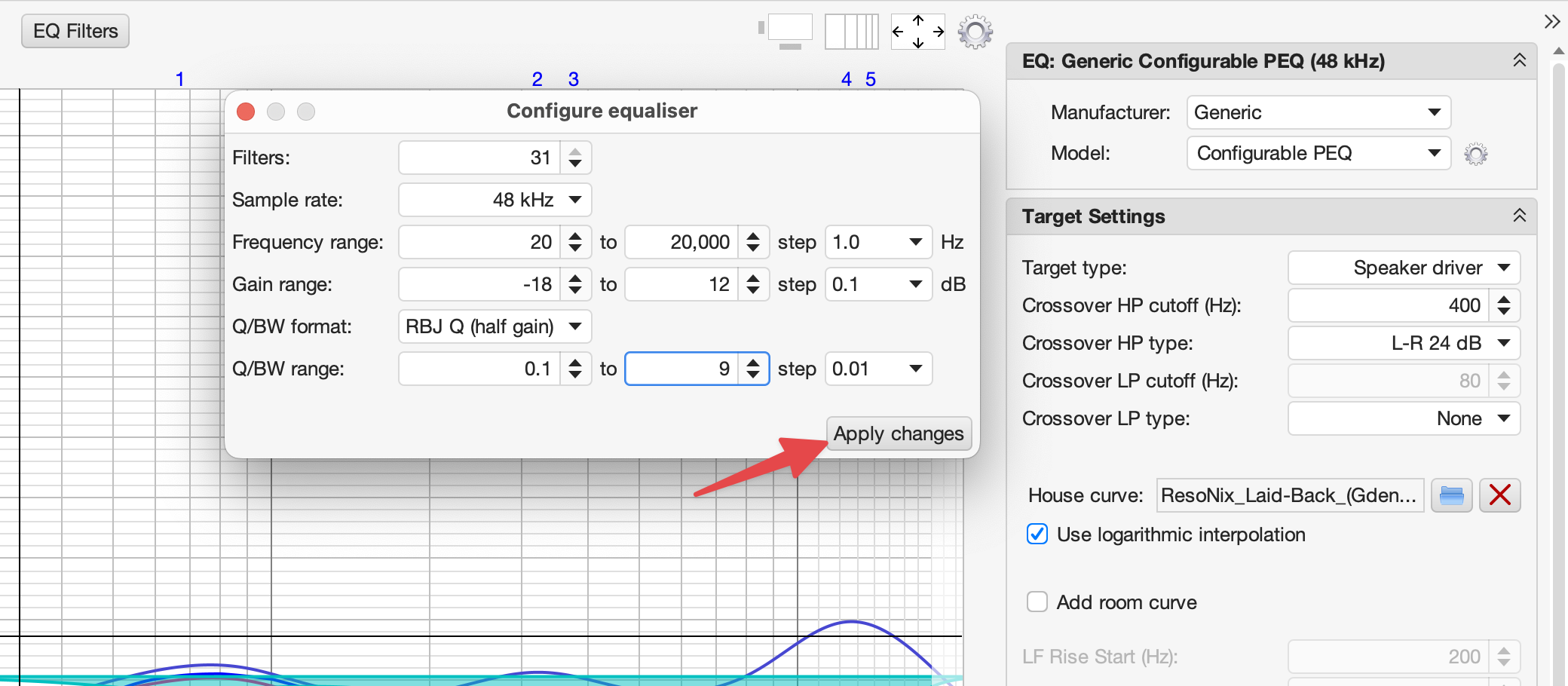
Task: Click Apply changes button
Action: pos(899,434)
